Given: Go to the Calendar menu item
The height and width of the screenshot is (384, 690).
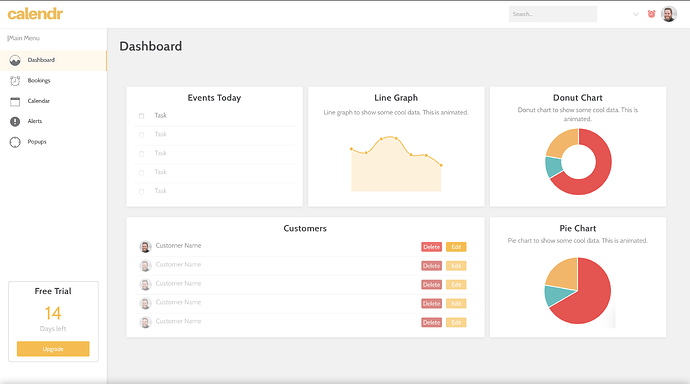Looking at the screenshot, I should [53, 101].
